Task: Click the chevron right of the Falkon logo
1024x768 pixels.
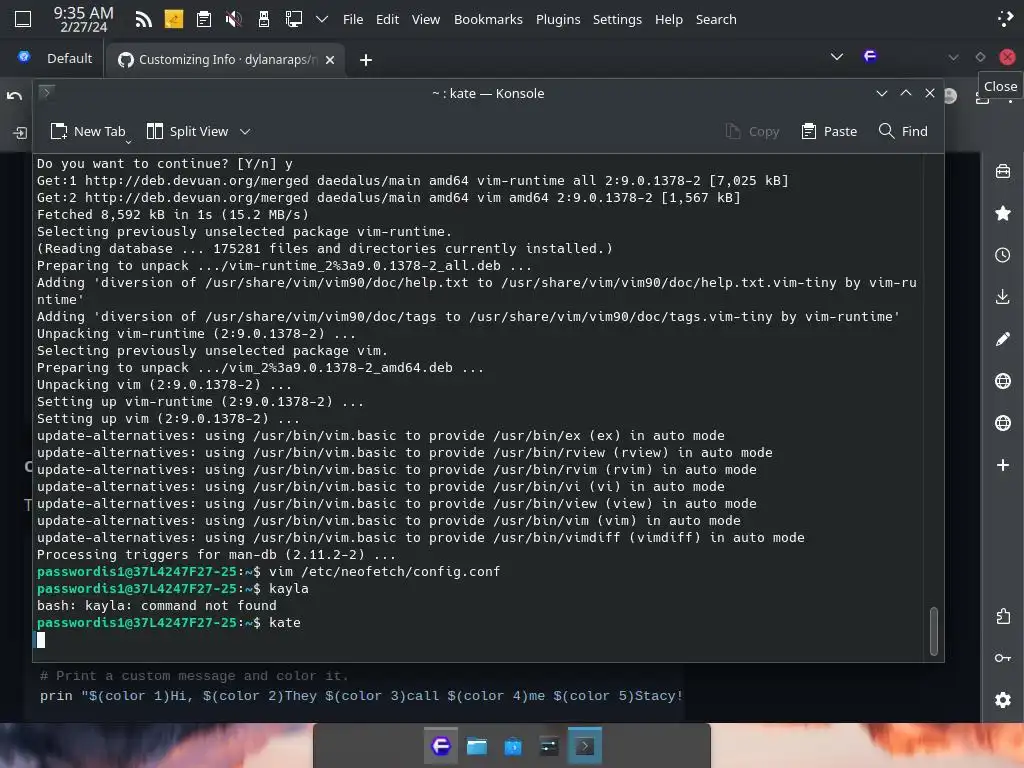Action: pos(953,57)
